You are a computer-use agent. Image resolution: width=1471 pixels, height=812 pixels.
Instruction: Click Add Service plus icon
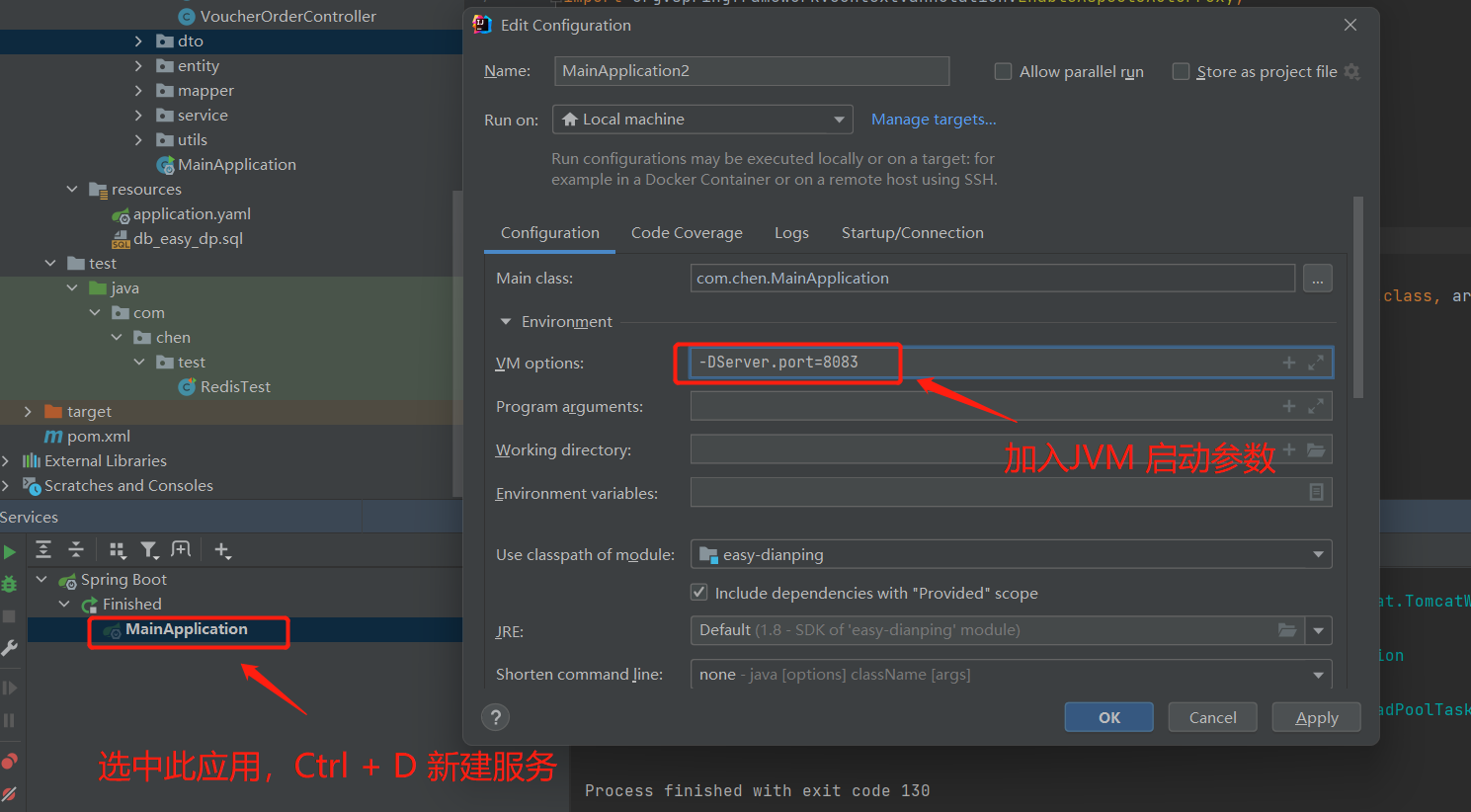[x=223, y=550]
